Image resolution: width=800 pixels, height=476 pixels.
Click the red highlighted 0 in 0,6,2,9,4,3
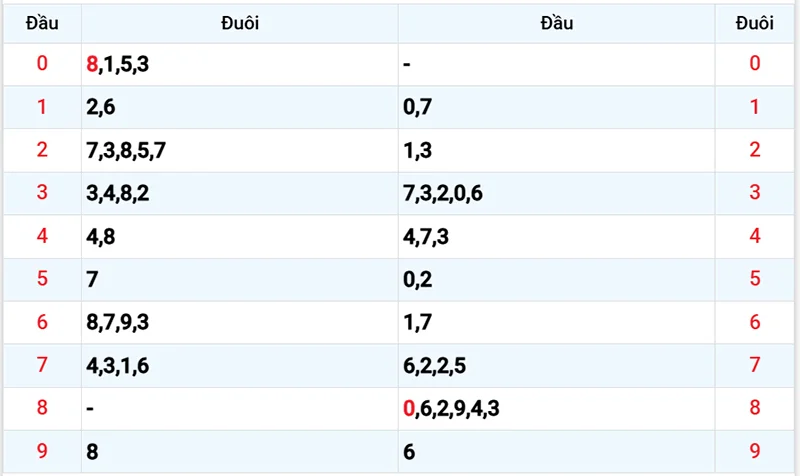point(408,408)
